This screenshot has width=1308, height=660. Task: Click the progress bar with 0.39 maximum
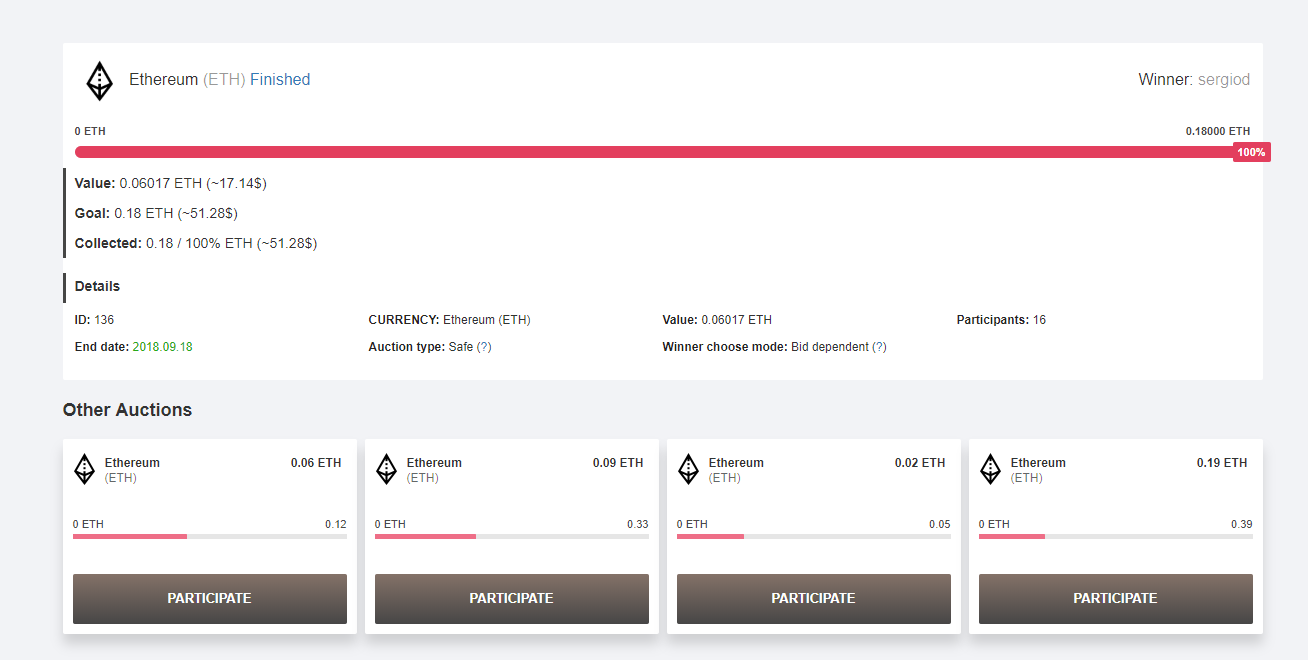1116,537
